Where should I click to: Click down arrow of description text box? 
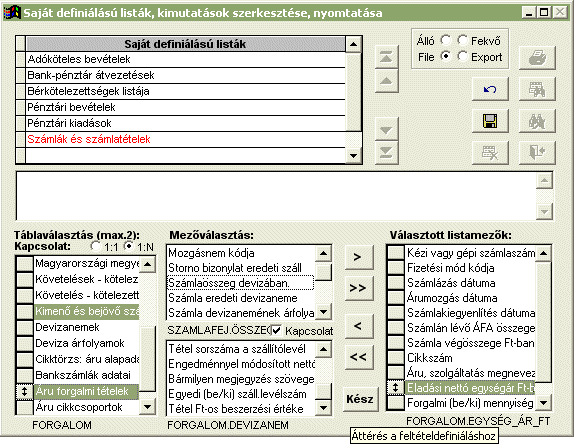click(544, 212)
